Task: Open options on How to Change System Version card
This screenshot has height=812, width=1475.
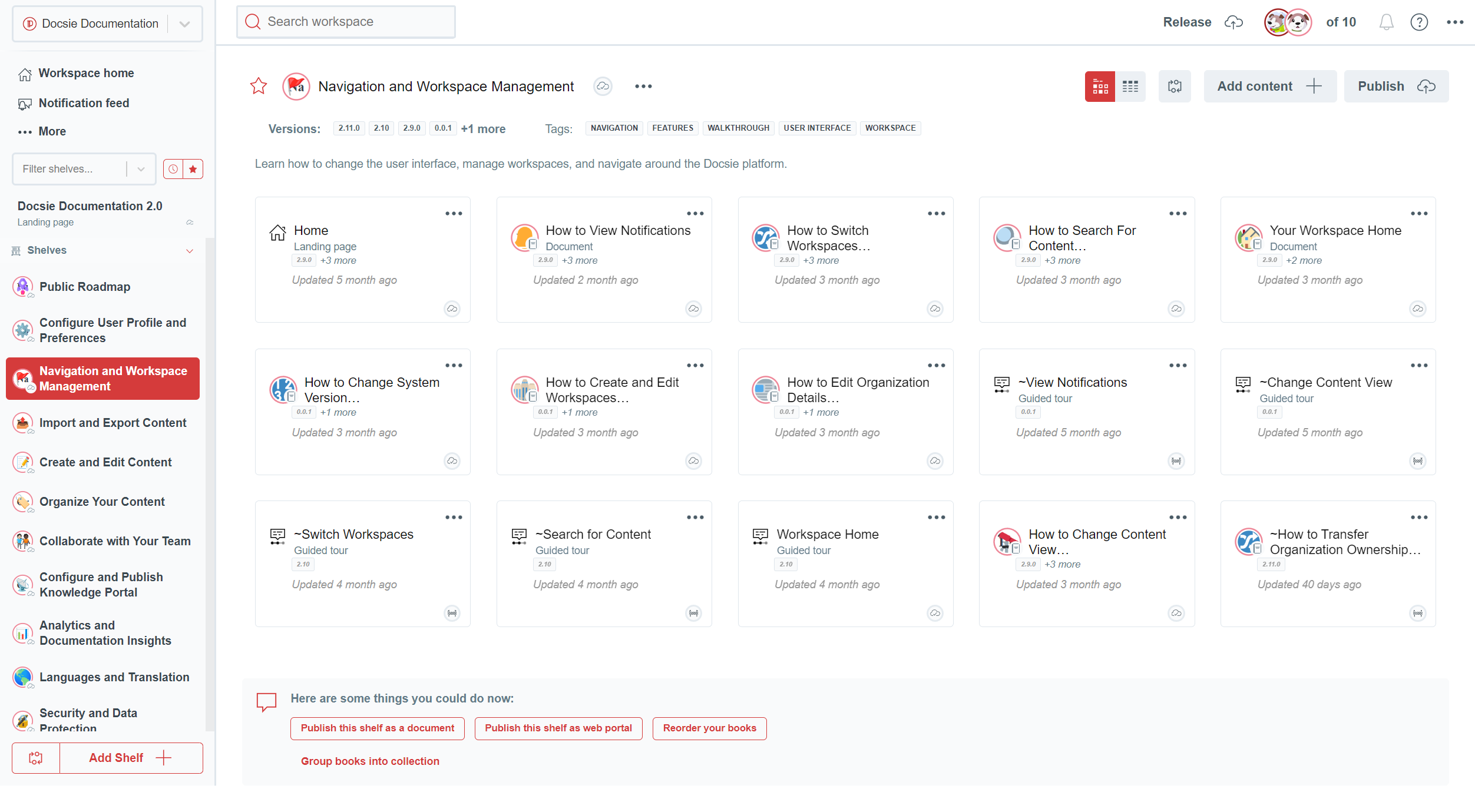Action: (454, 366)
